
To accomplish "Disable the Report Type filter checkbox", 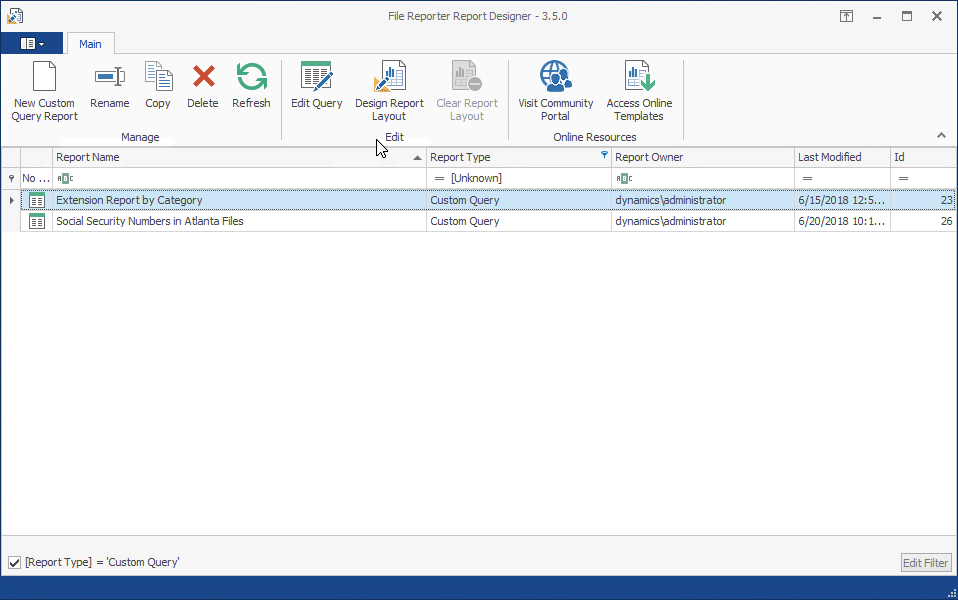I will 14,563.
